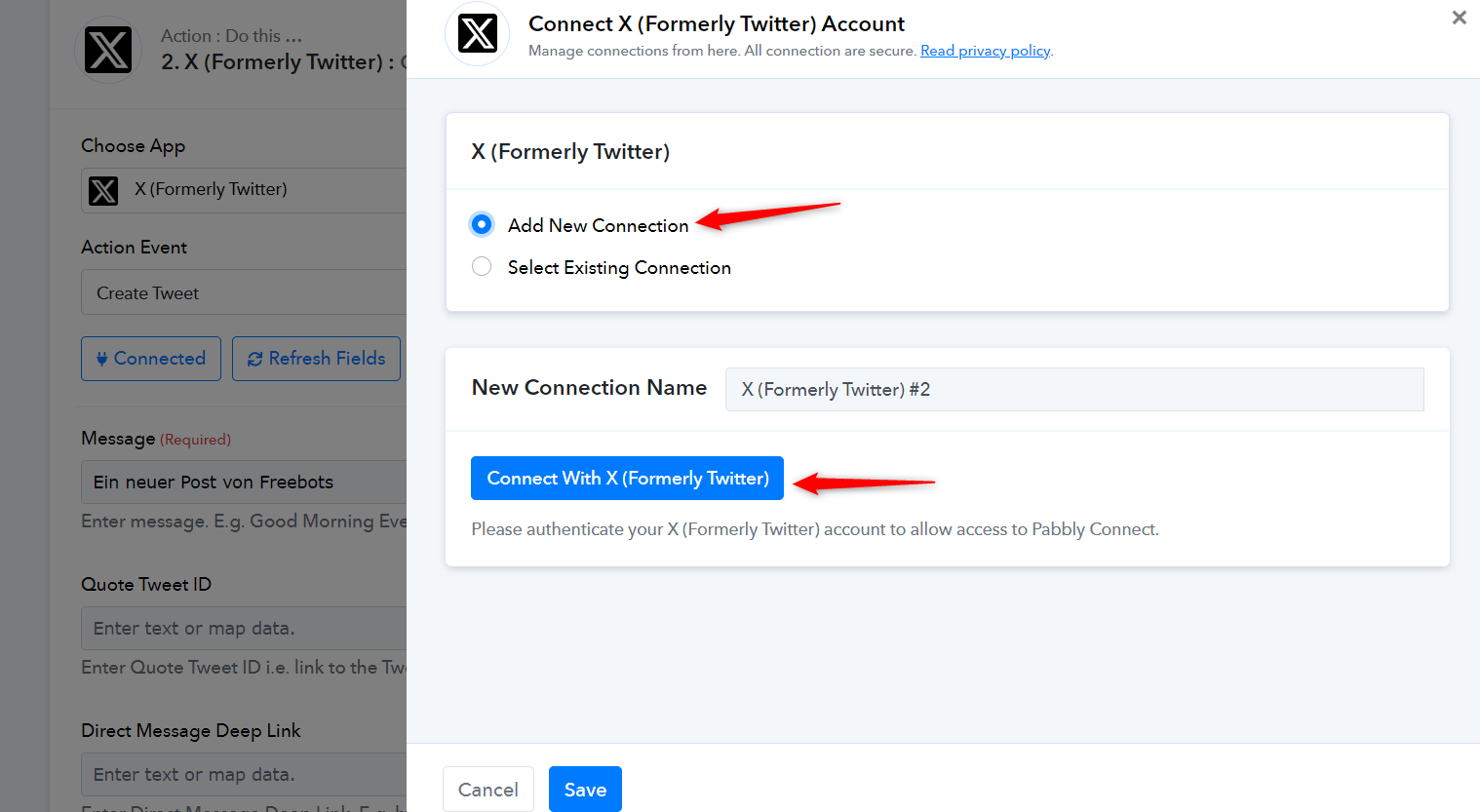Click the Connected button
1480x812 pixels.
tap(151, 359)
